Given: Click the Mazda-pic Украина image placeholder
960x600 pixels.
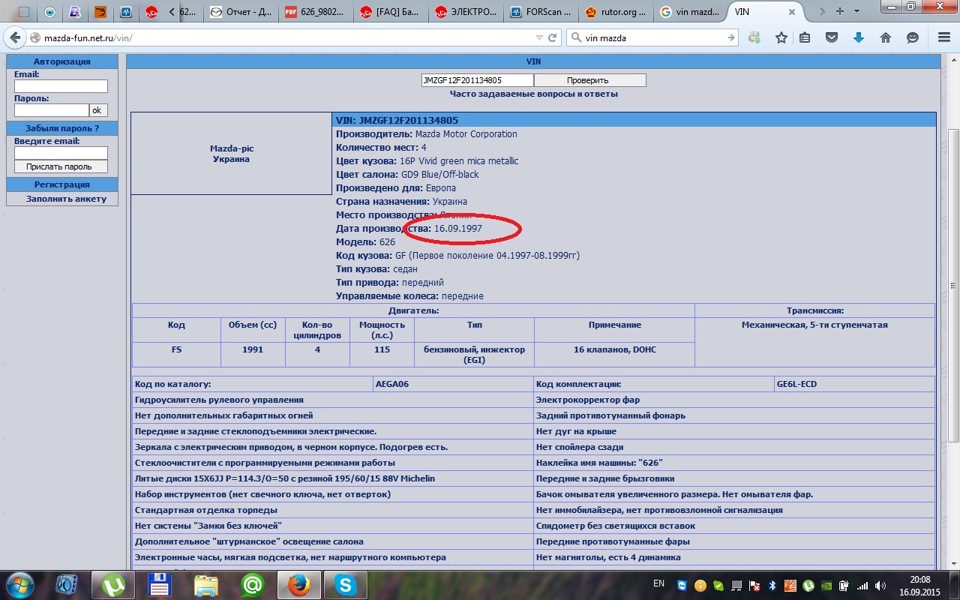Looking at the screenshot, I should coord(231,154).
